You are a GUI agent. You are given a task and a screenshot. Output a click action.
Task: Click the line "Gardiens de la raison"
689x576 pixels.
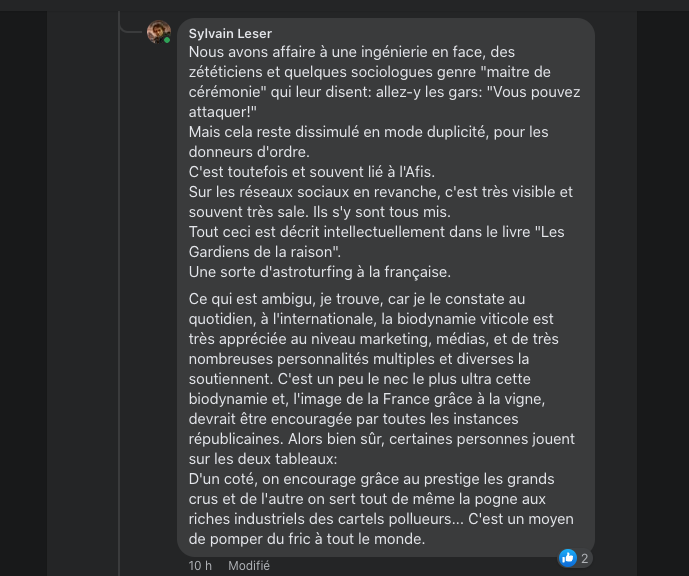click(265, 252)
